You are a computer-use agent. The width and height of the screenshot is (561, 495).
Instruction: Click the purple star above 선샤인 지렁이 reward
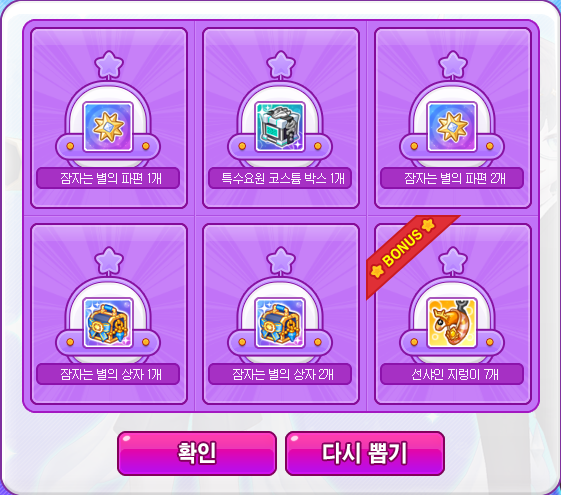click(x=453, y=260)
